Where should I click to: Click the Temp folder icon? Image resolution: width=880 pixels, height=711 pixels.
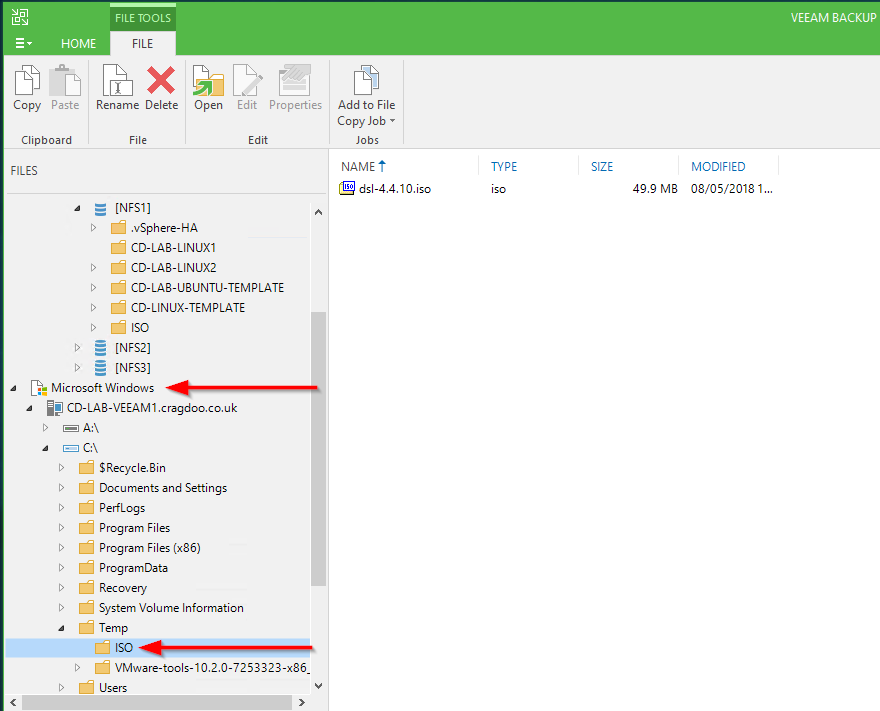[86, 627]
